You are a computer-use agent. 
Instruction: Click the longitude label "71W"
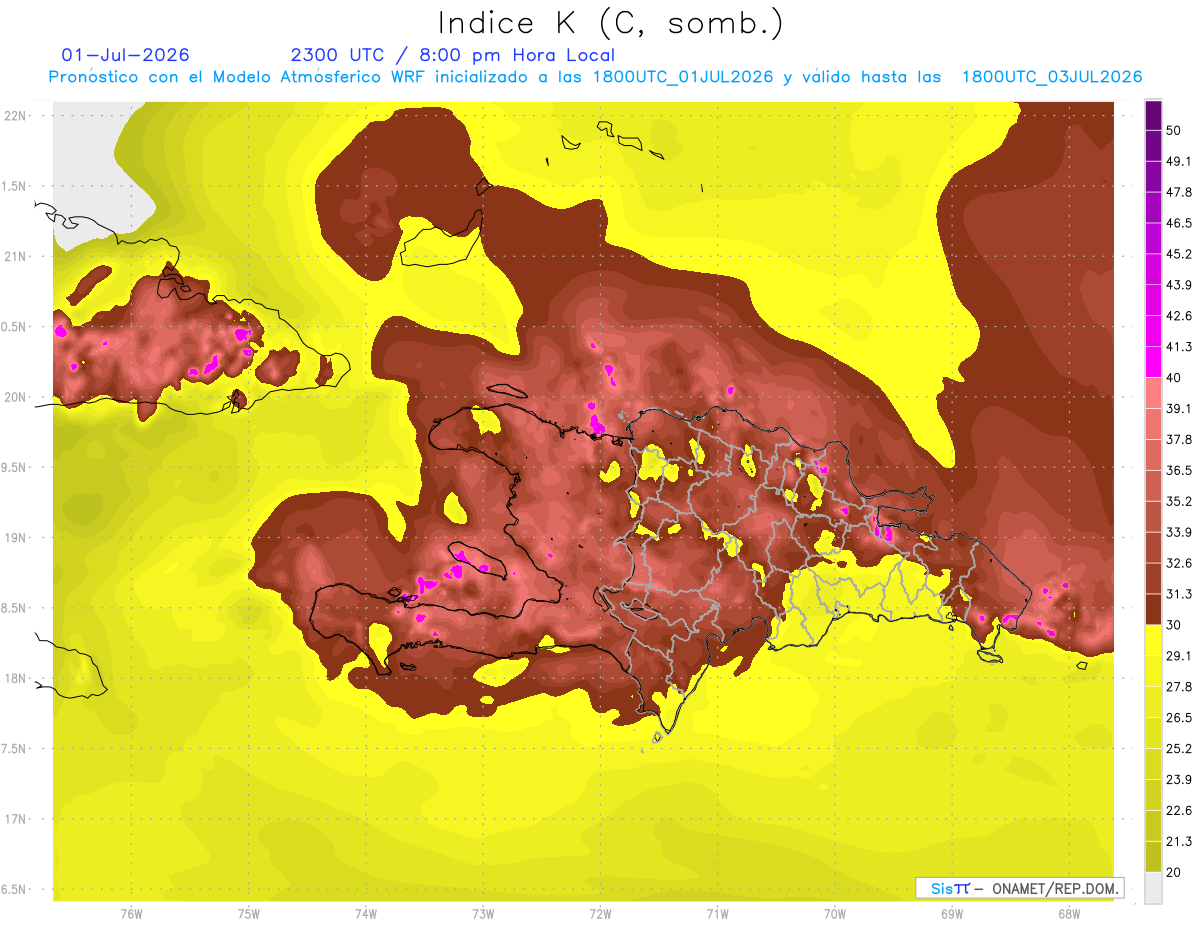pyautogui.click(x=717, y=913)
